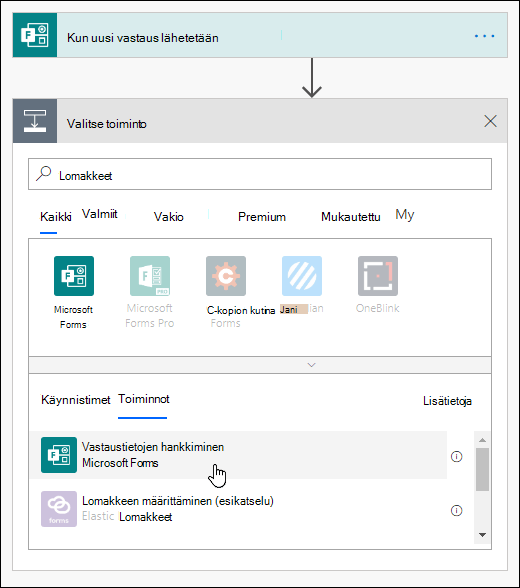Show info for Vastaustietojen hankkiminen action

(x=456, y=456)
